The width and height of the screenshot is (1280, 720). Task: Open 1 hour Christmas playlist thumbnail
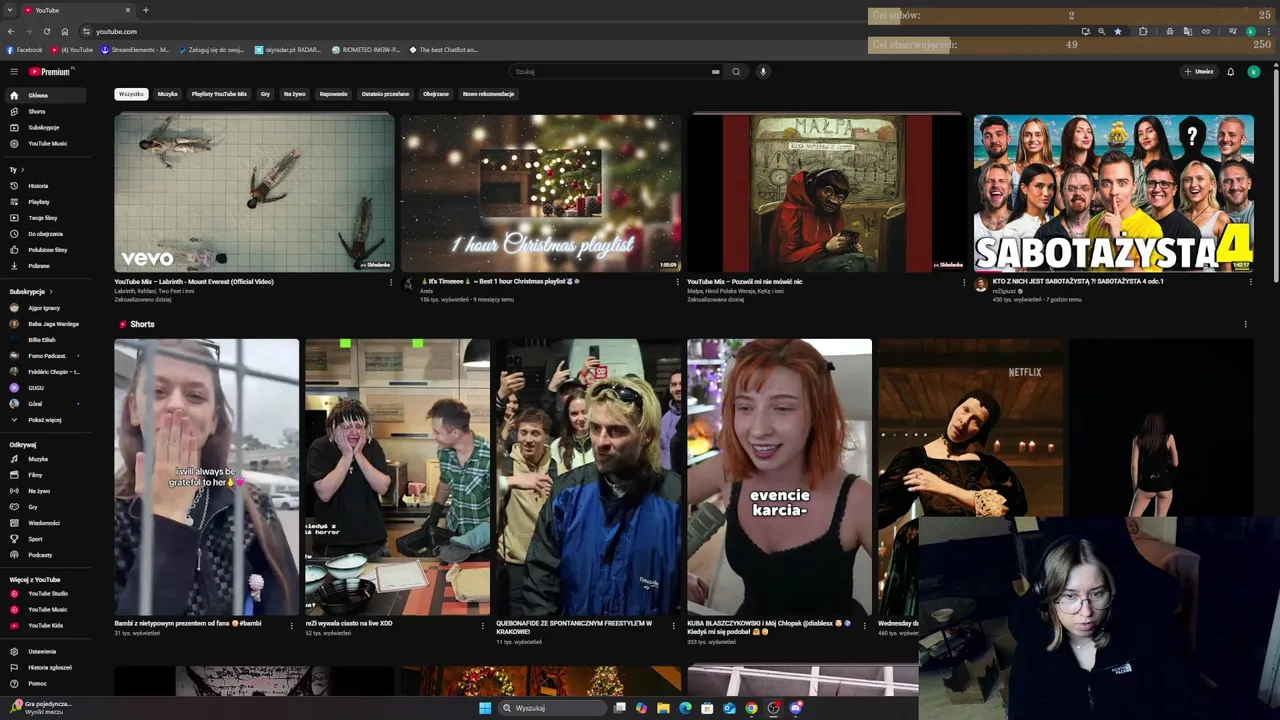click(x=541, y=192)
